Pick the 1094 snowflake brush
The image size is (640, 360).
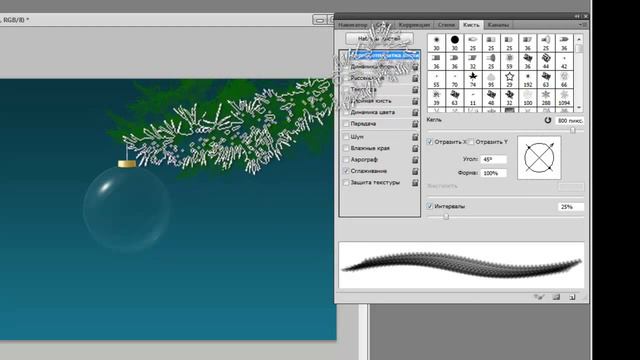click(564, 98)
